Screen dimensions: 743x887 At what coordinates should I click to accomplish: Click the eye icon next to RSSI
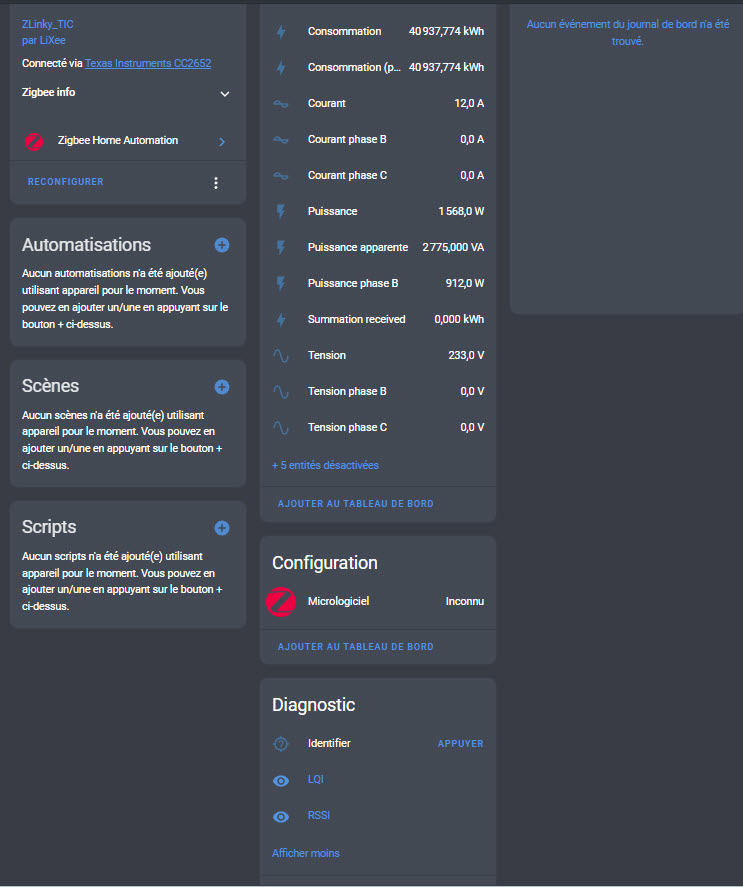tap(281, 816)
